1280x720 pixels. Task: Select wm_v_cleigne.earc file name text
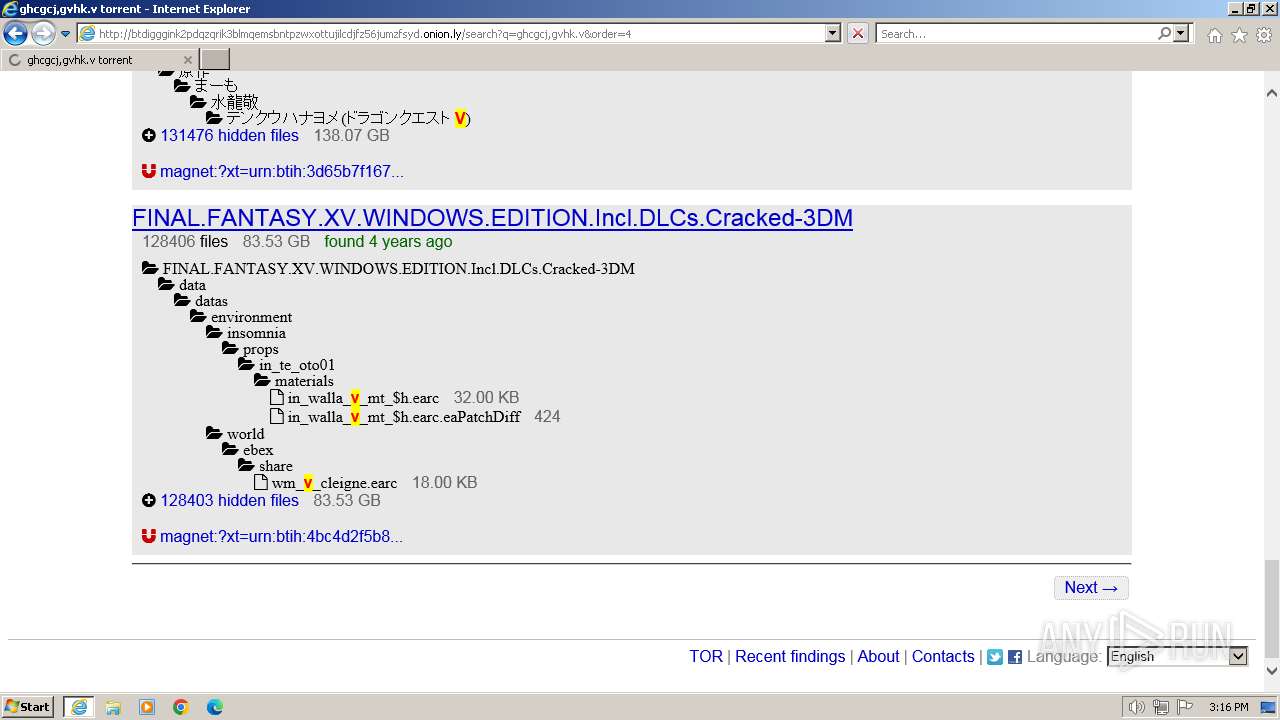point(334,483)
